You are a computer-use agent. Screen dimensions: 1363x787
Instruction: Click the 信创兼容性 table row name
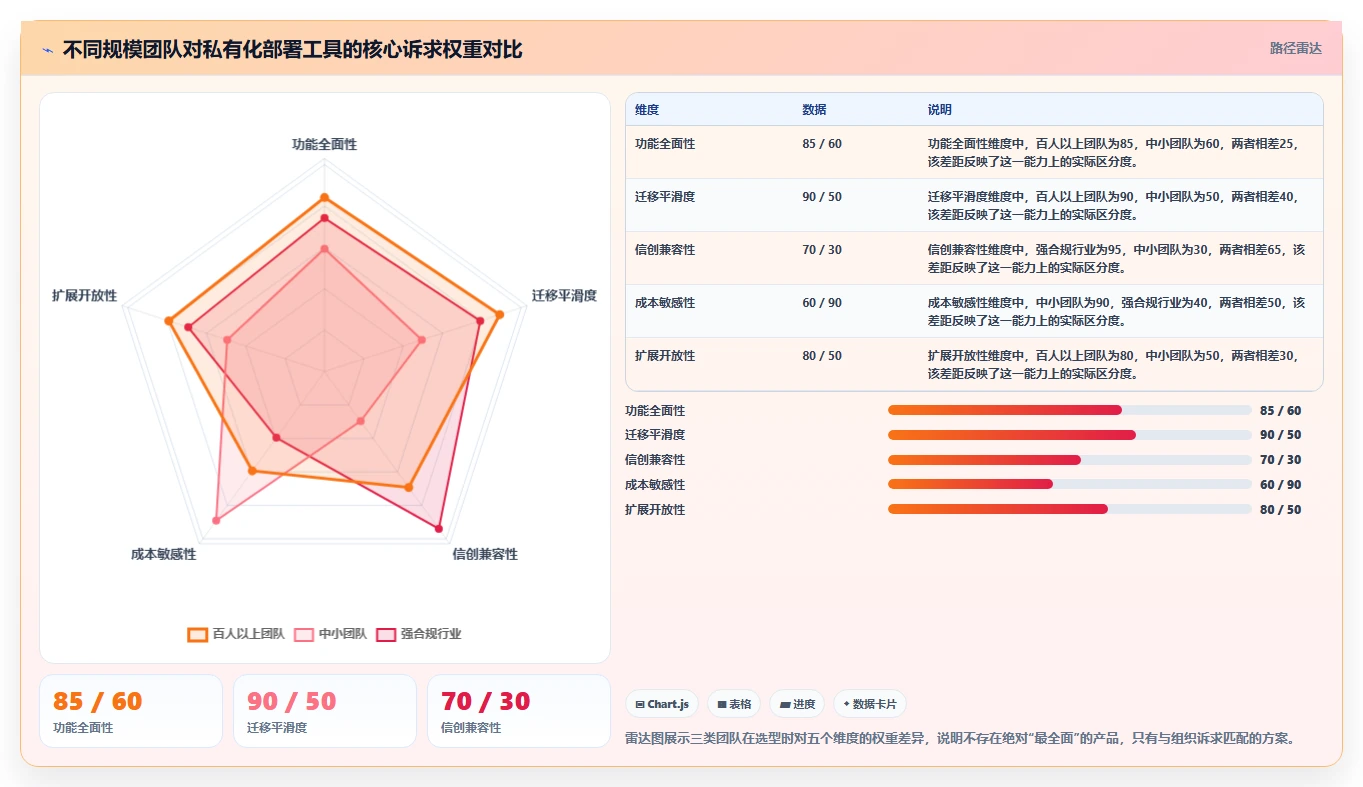(x=665, y=250)
